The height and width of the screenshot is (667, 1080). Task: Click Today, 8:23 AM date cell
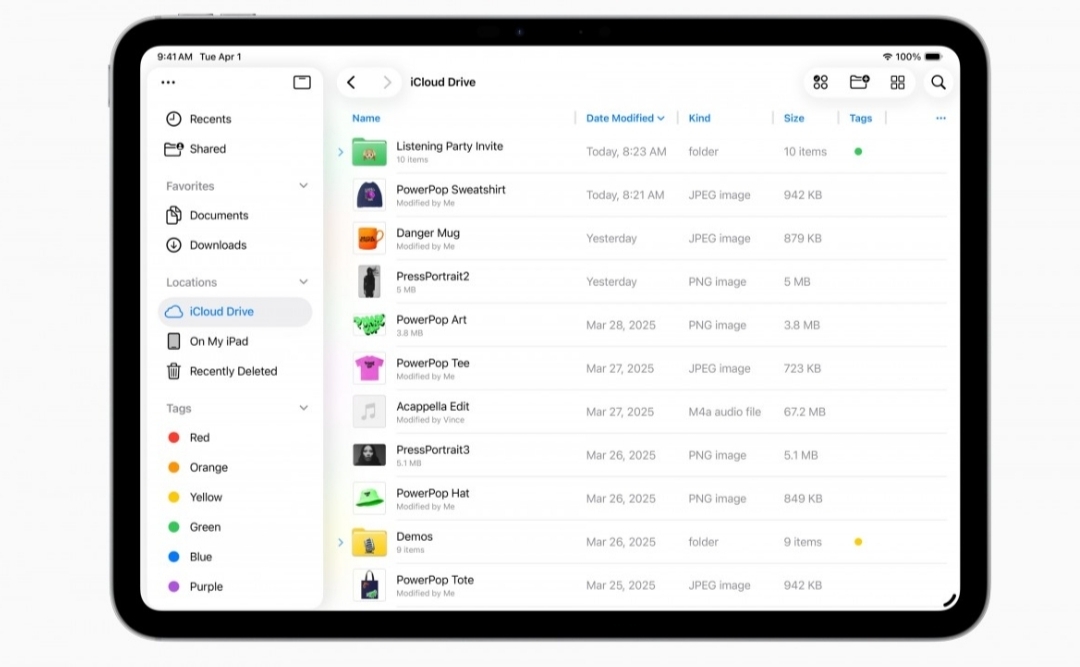pos(626,152)
